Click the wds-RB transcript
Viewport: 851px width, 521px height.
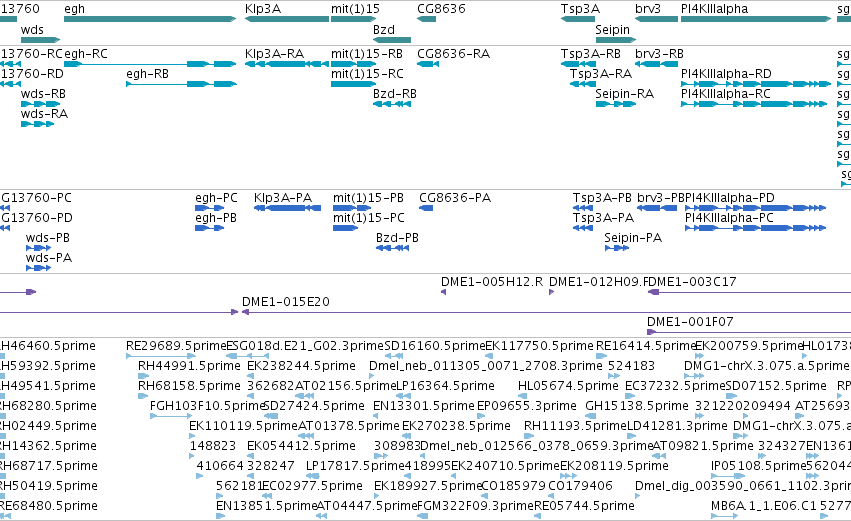coord(41,104)
